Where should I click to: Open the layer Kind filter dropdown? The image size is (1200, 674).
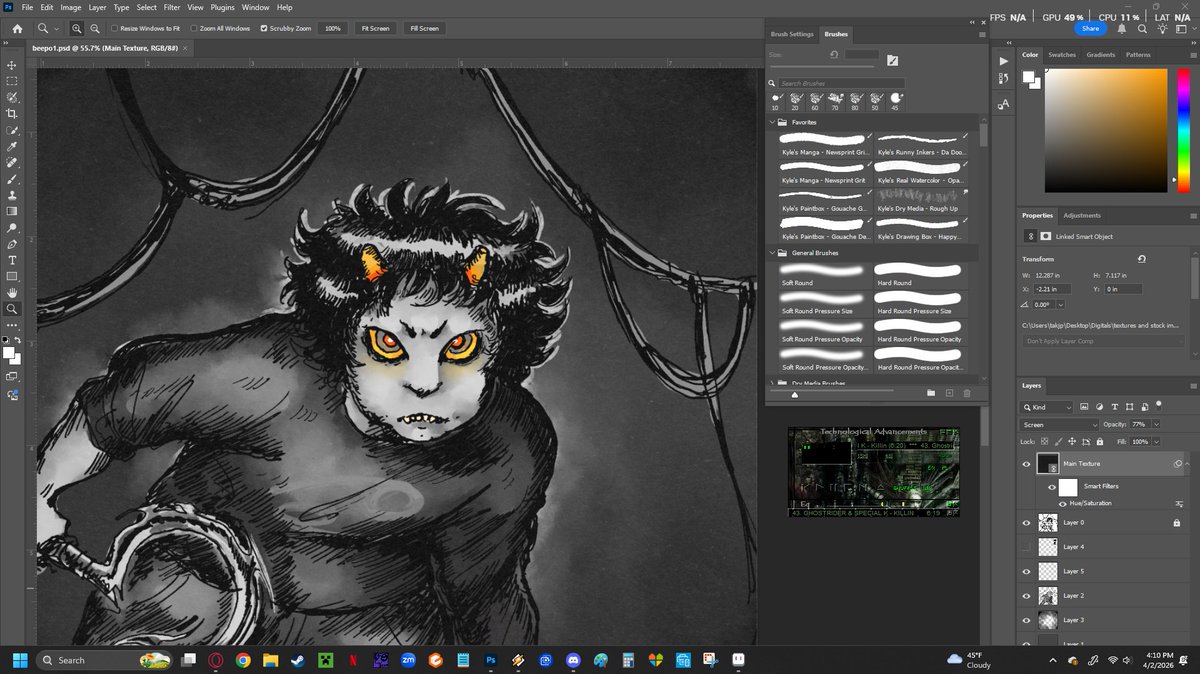tap(1047, 407)
